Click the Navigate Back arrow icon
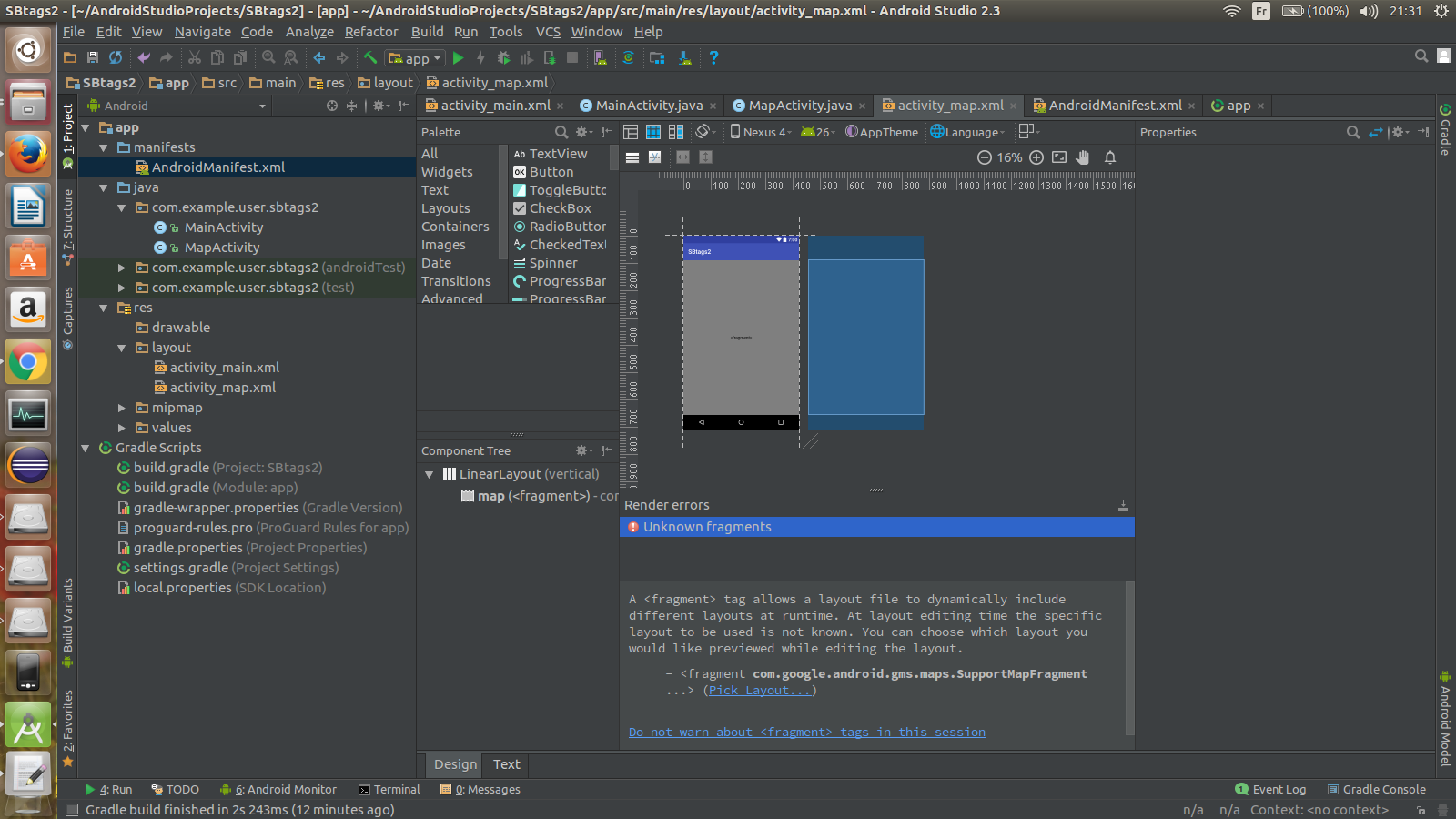Screen dimensions: 1456x819 (x=319, y=57)
